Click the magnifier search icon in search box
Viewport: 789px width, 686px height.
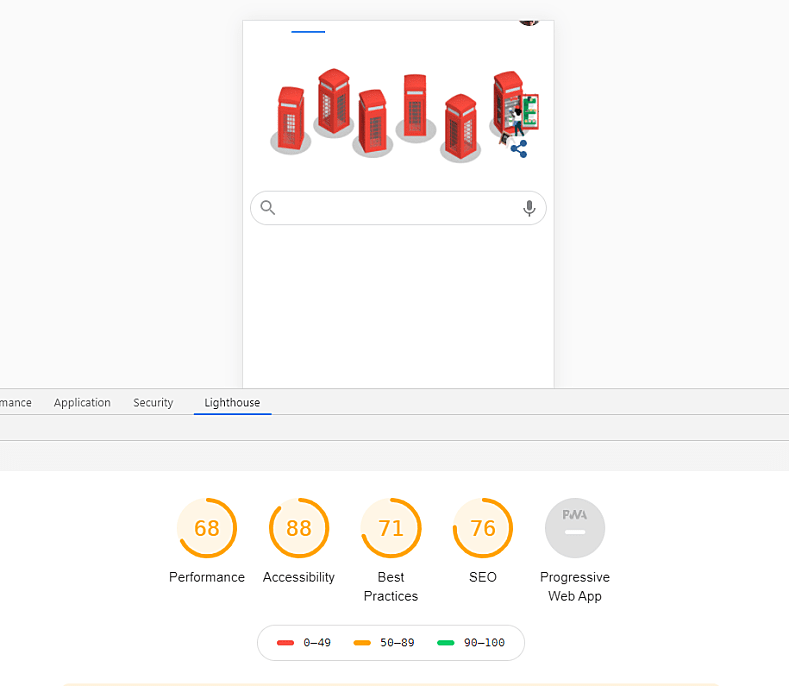click(x=268, y=207)
